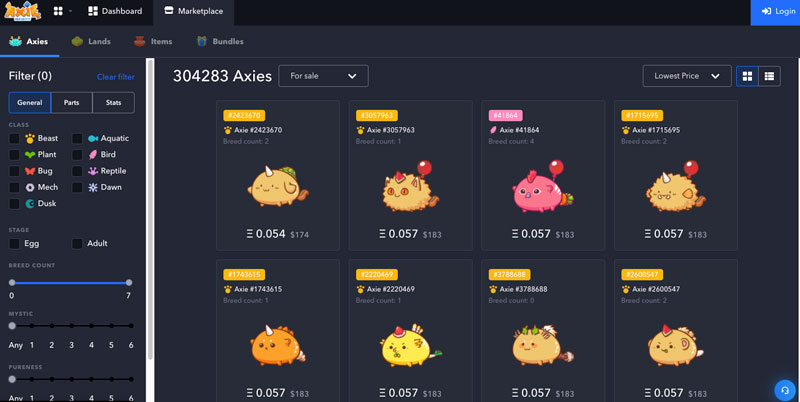This screenshot has width=800, height=402.
Task: Open the For sale dropdown
Action: (x=323, y=76)
